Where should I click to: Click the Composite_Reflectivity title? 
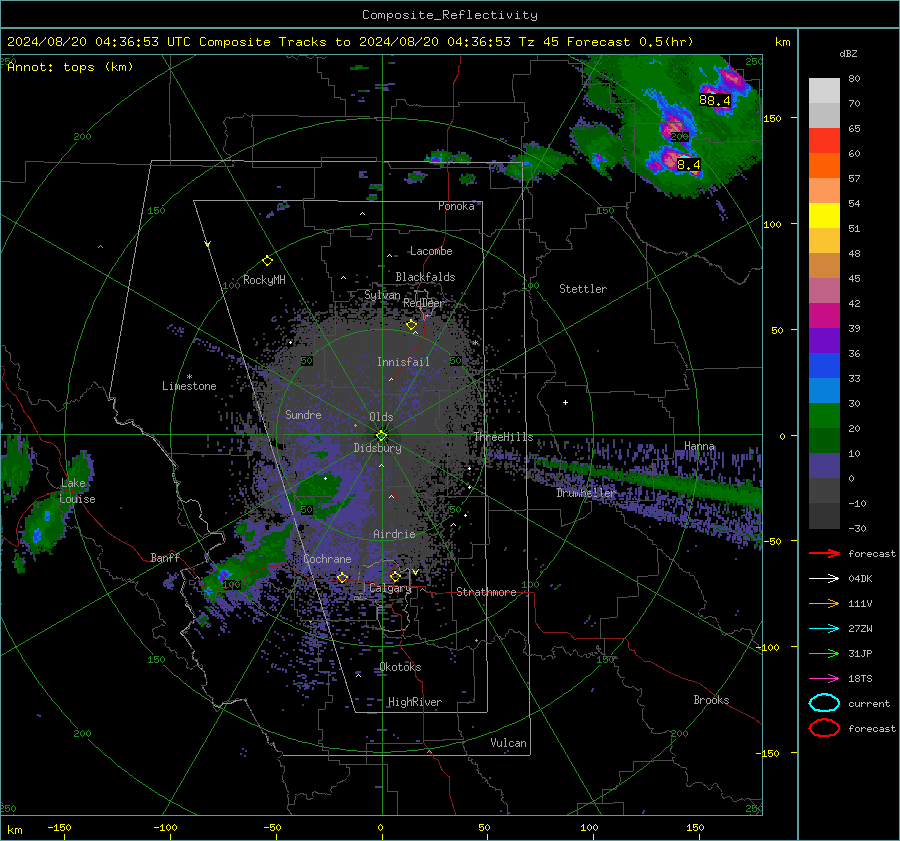tap(450, 15)
